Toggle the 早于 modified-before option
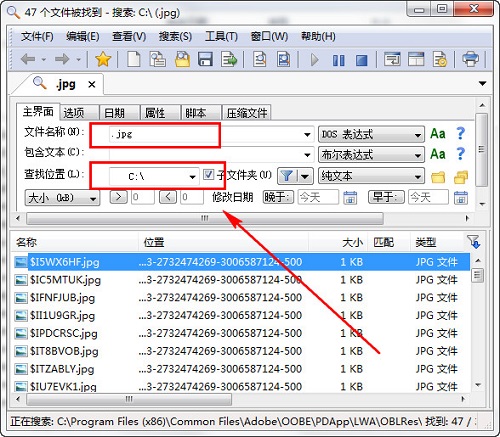500x437 pixels. pos(386,197)
